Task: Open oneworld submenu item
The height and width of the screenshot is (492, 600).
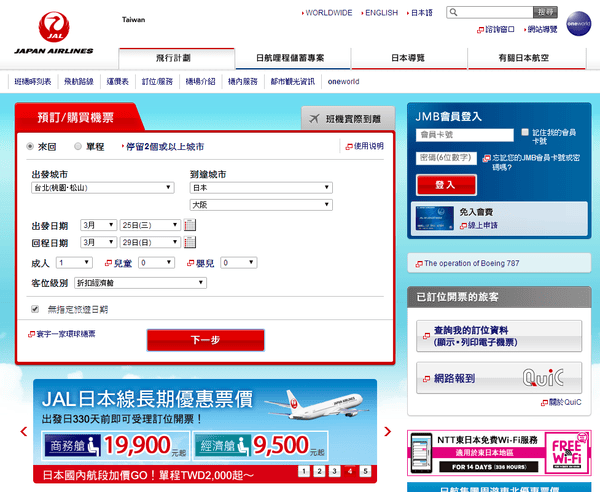Action: 343,81
